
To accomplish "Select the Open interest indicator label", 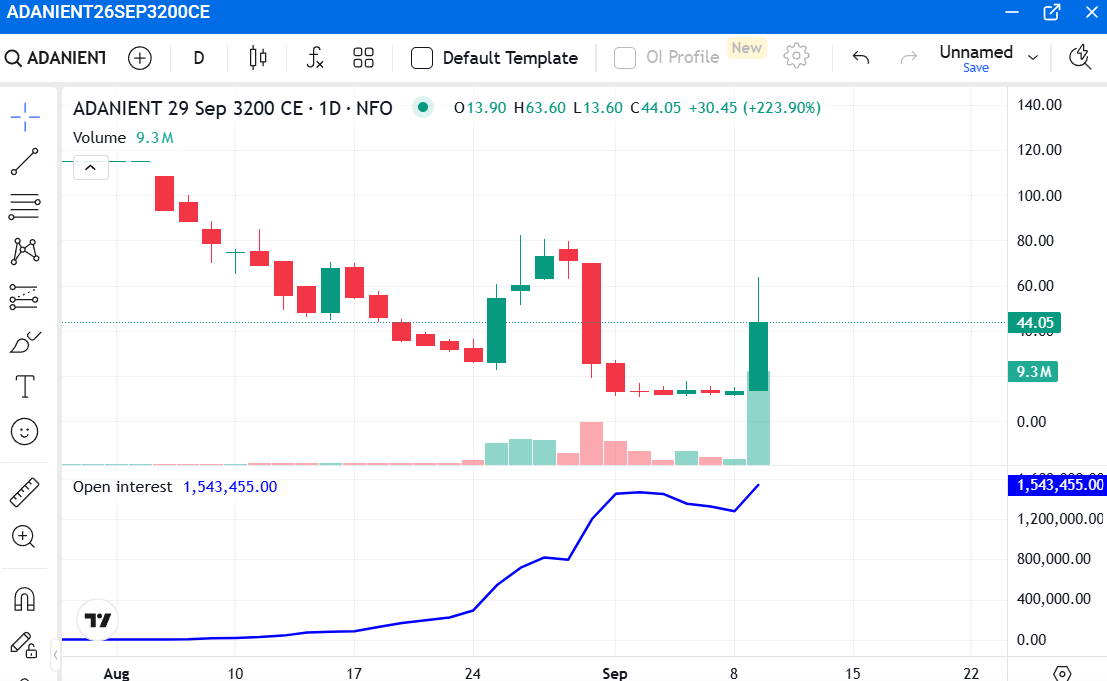I will [122, 487].
